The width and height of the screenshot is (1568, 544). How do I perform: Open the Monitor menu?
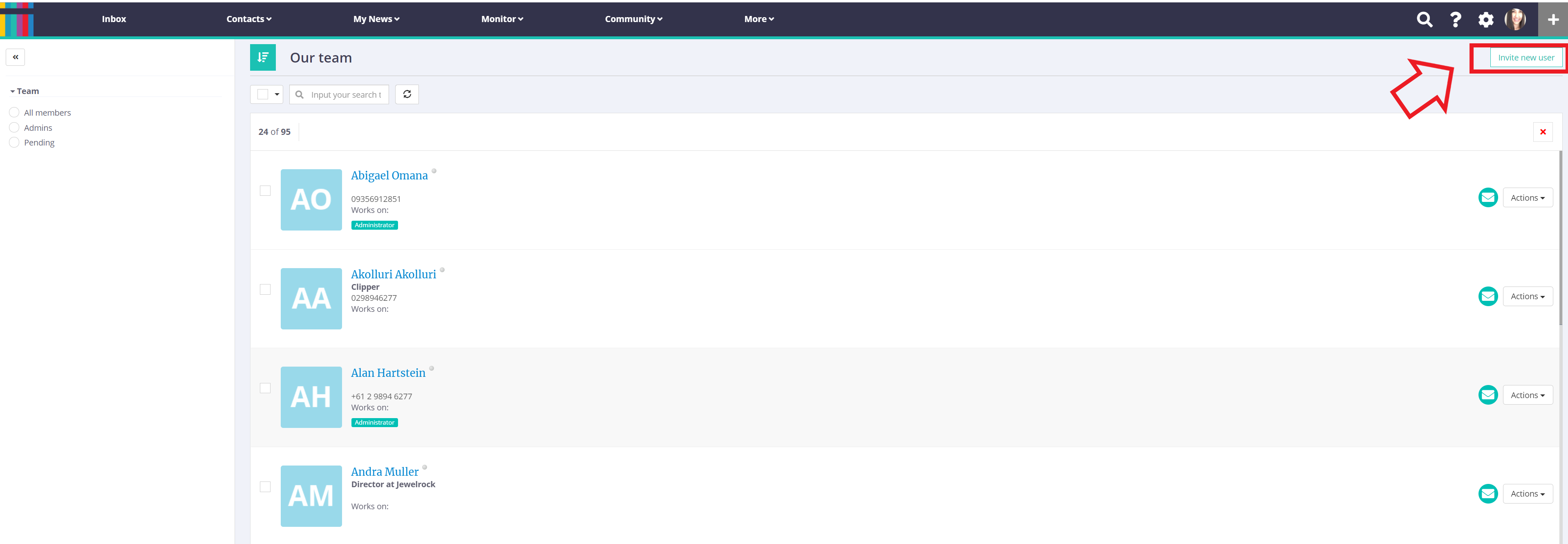pos(501,20)
